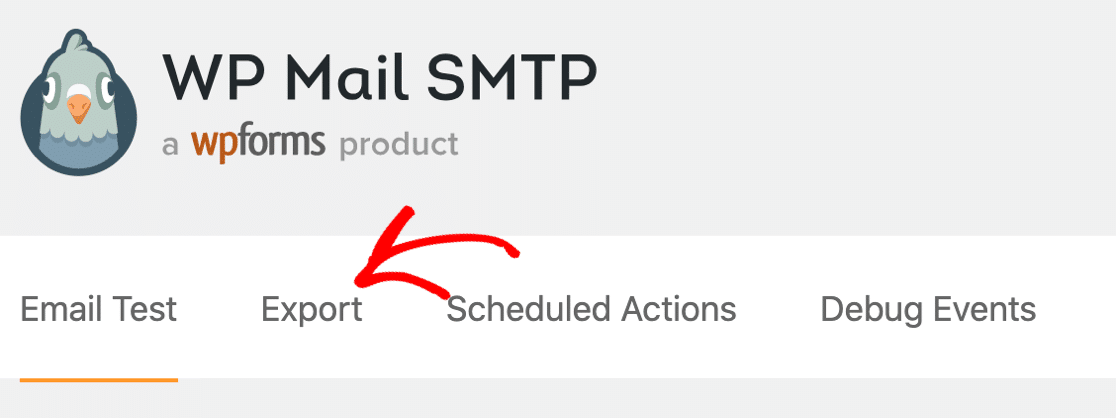This screenshot has width=1116, height=418.
Task: Click the word "Actions" in the tab bar
Action: pos(678,310)
